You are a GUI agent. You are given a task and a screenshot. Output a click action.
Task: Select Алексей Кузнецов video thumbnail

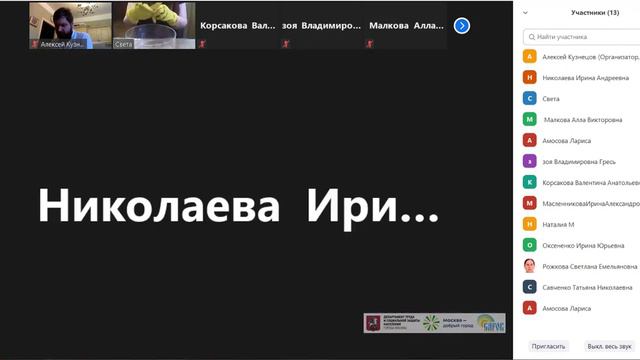[70, 26]
